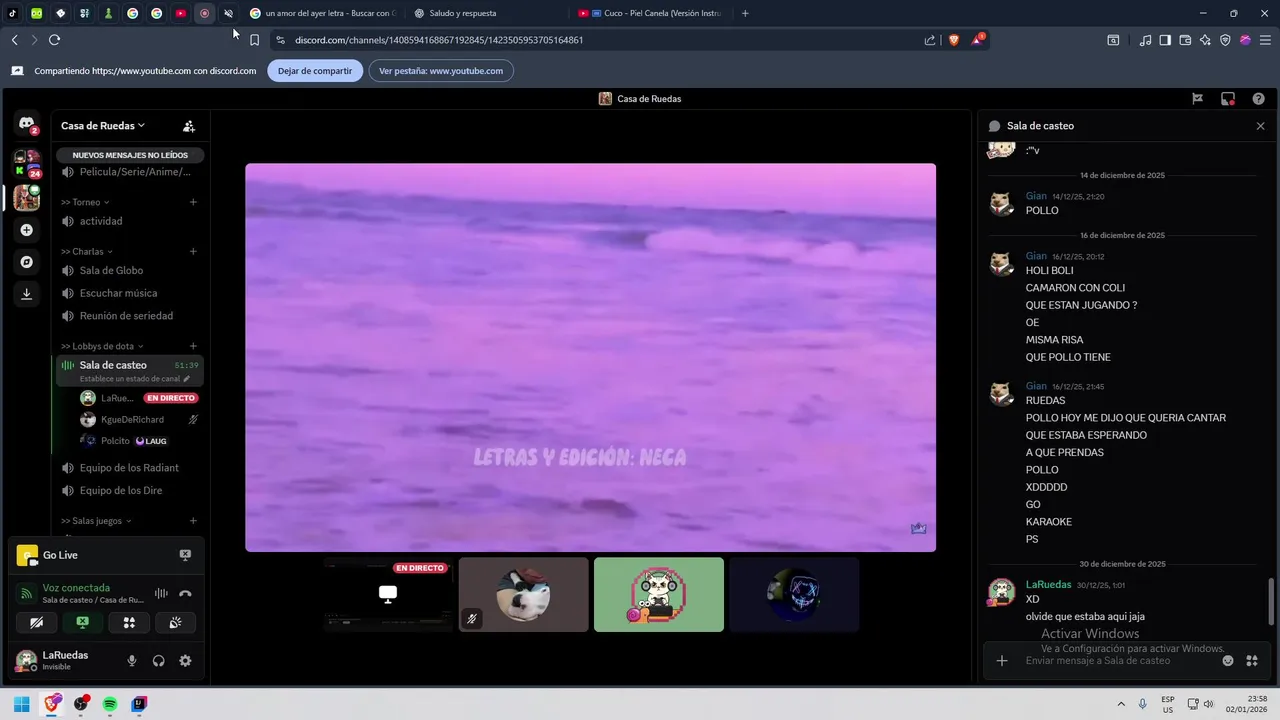Click the Brave Shields lion icon

(953, 40)
